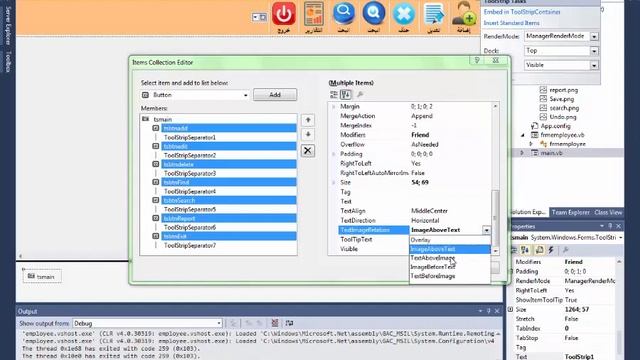Switch editor property grid to Categorized view
640x360 pixels.
click(x=333, y=95)
